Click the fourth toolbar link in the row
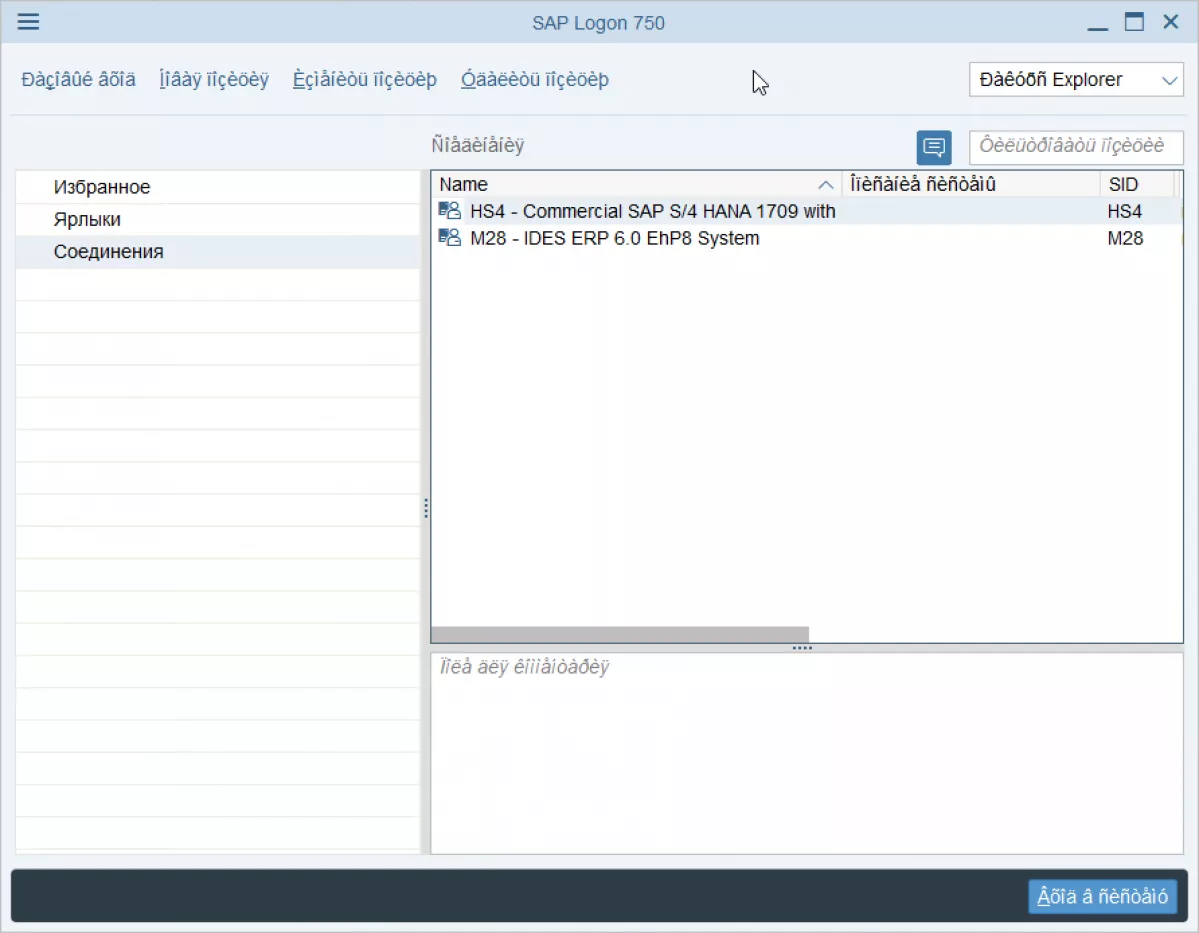The height and width of the screenshot is (933, 1199). 535,80
